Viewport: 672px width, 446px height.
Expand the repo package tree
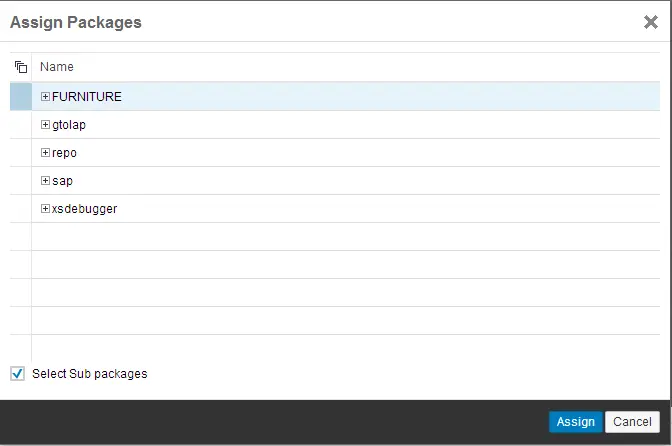45,153
